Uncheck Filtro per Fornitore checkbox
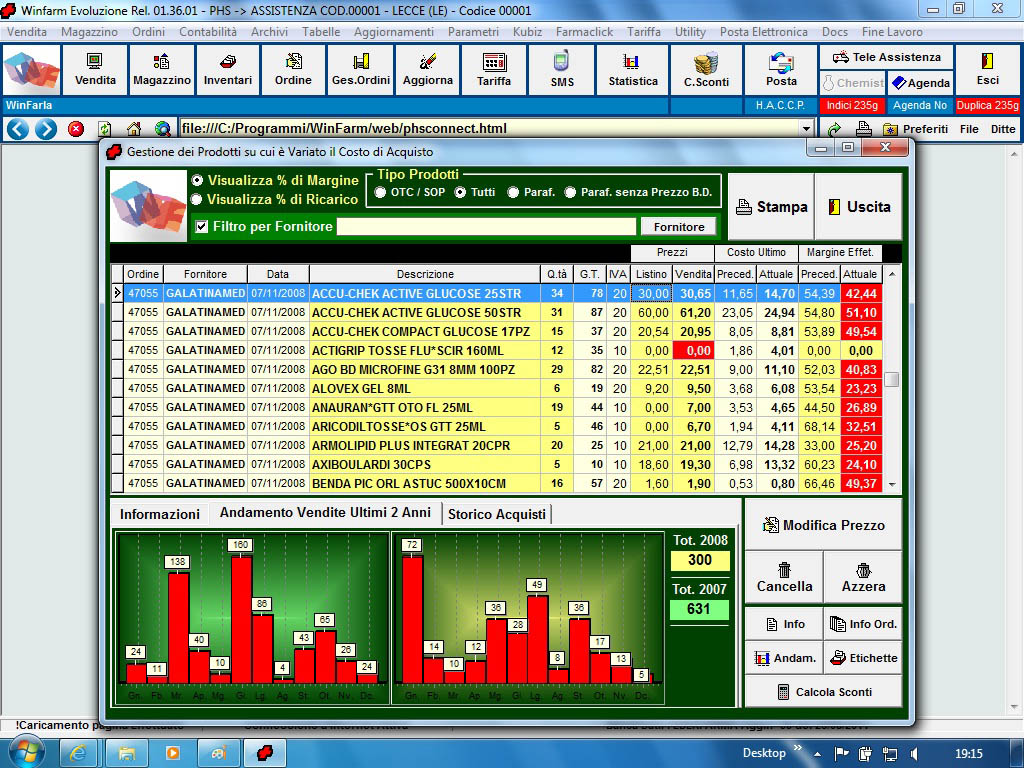This screenshot has width=1024, height=768. 201,227
